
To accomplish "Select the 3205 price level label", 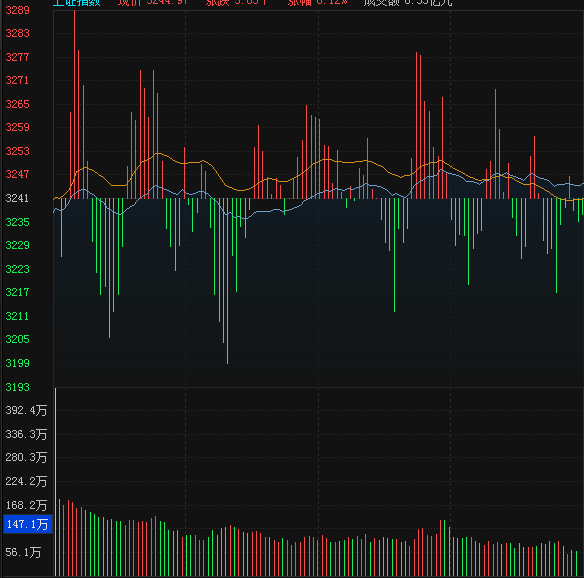I will (x=18, y=339).
